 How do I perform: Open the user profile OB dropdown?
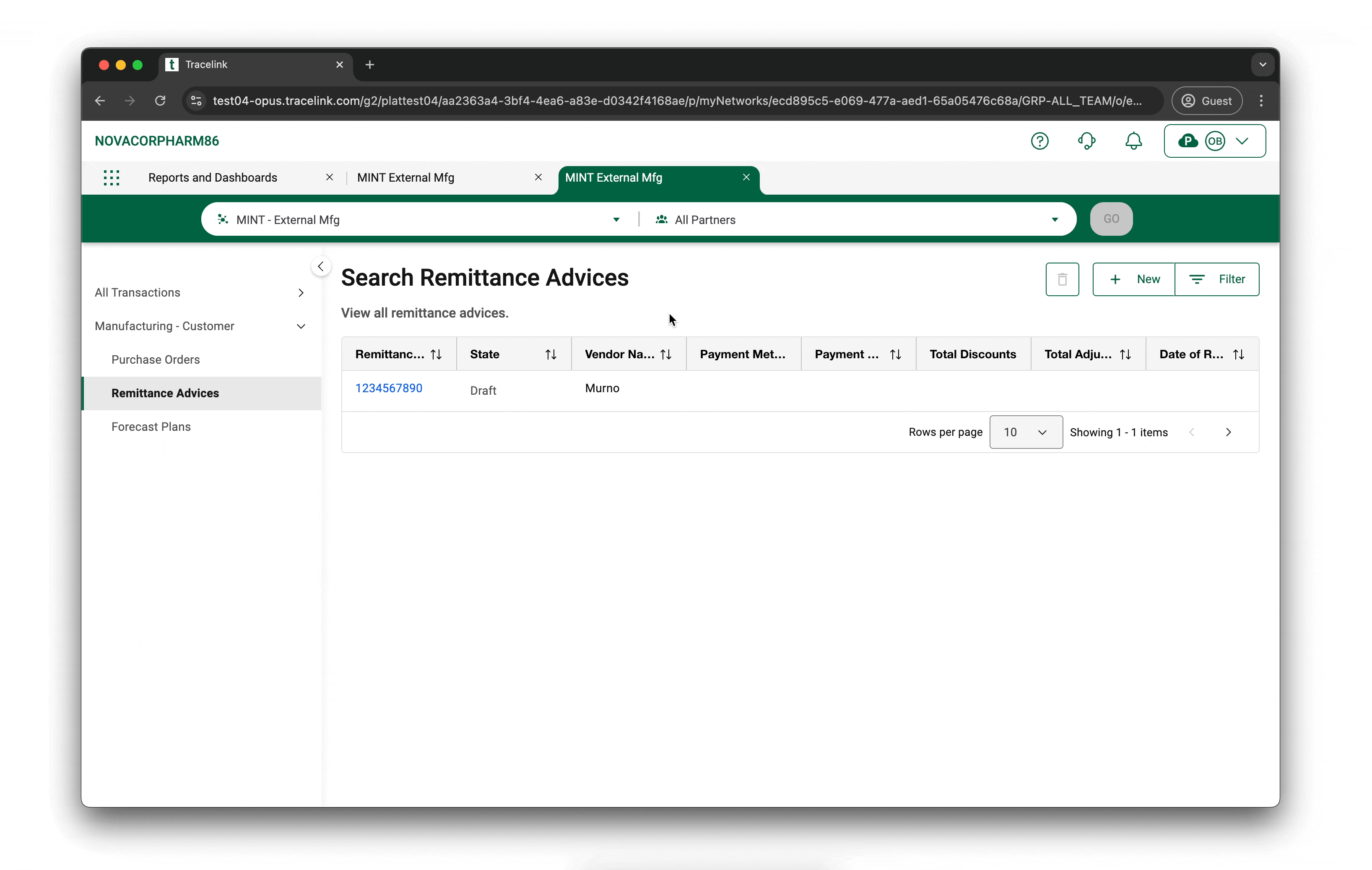[x=1214, y=141]
